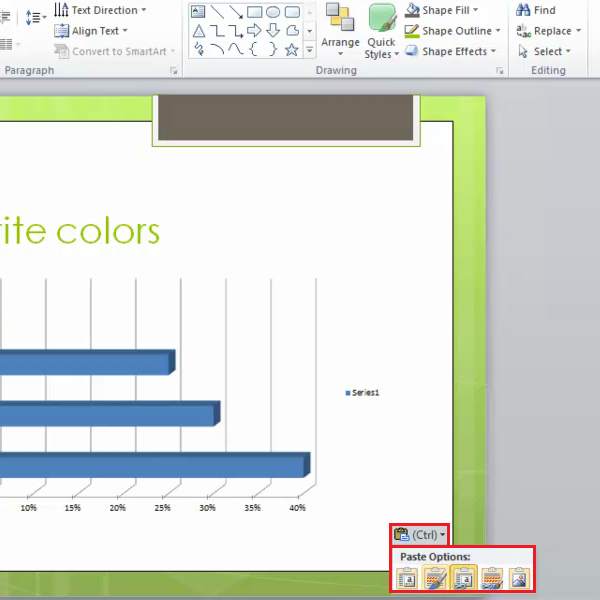Insert a Text Box shape from the gallery

click(x=198, y=12)
